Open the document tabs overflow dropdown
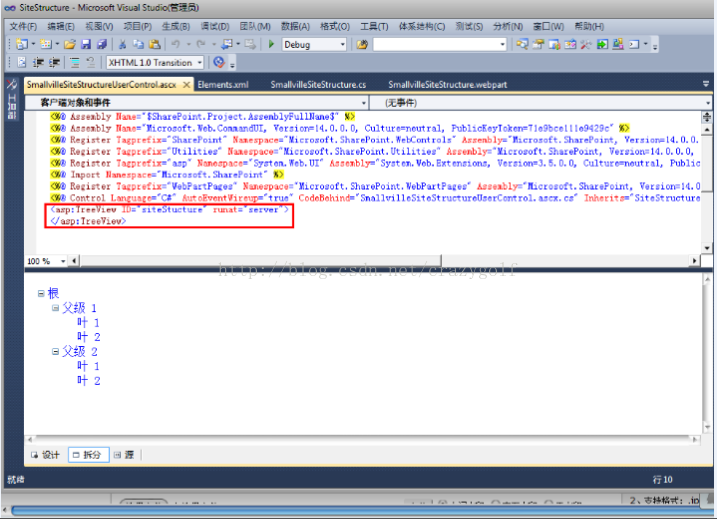Image resolution: width=717 pixels, height=519 pixels. (x=706, y=84)
